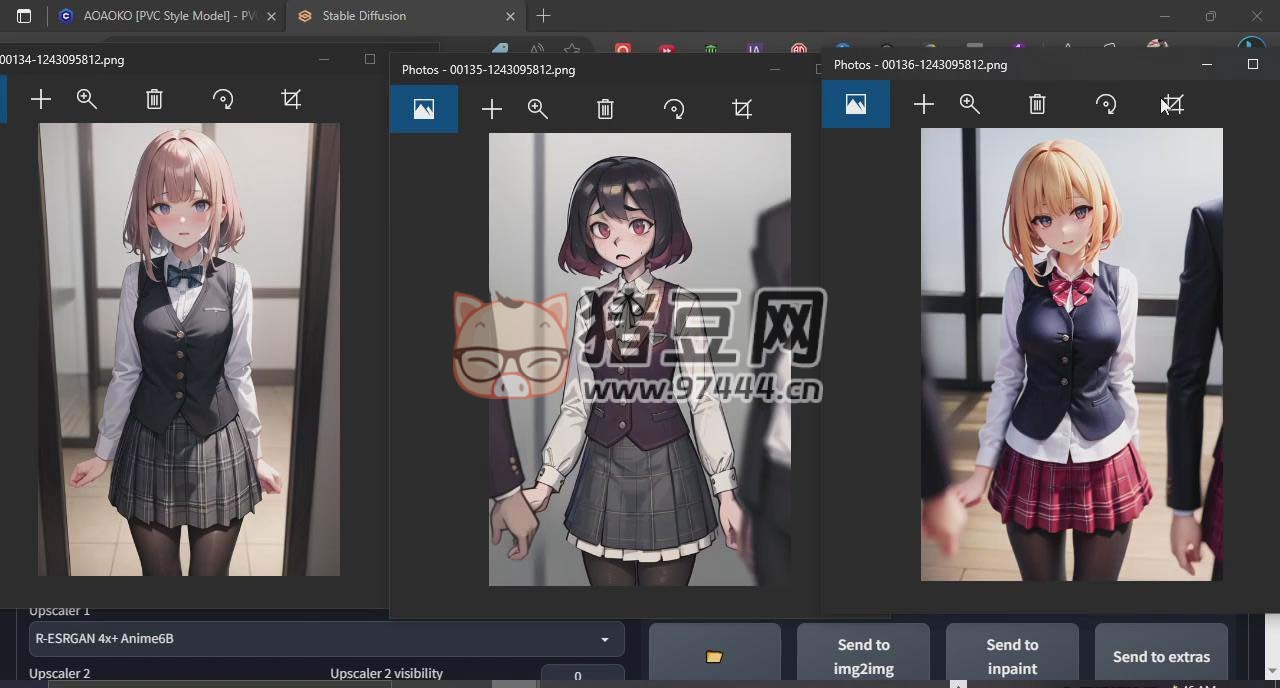Click the trash icon in the 00135 Photos window
This screenshot has width=1280, height=688.
click(x=605, y=109)
